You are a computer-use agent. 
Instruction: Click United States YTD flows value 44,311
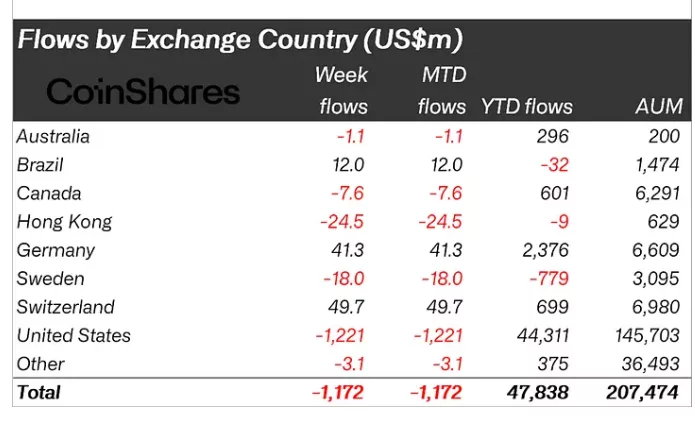pyautogui.click(x=541, y=335)
